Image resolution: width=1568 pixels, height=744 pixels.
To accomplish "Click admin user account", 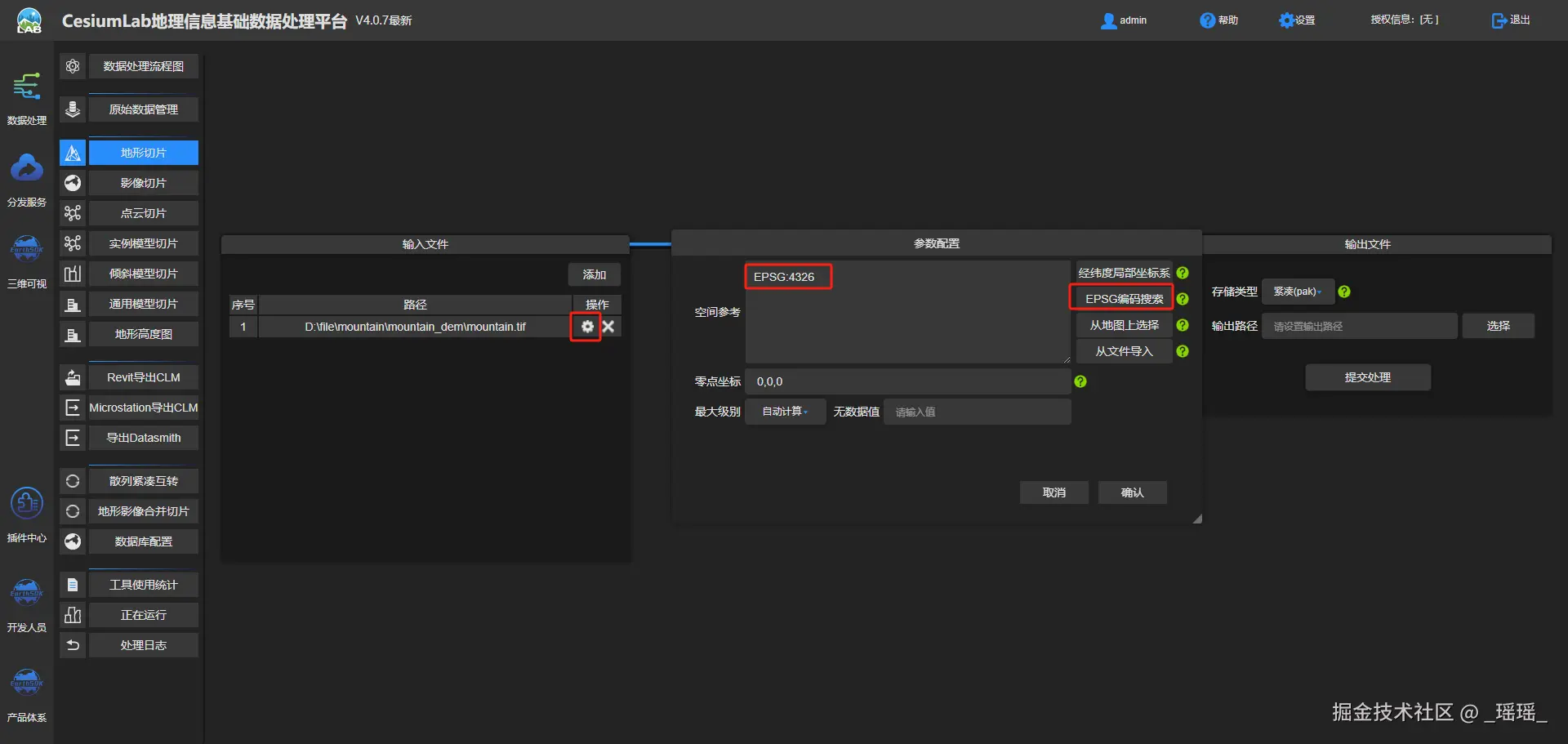I will [x=1124, y=20].
